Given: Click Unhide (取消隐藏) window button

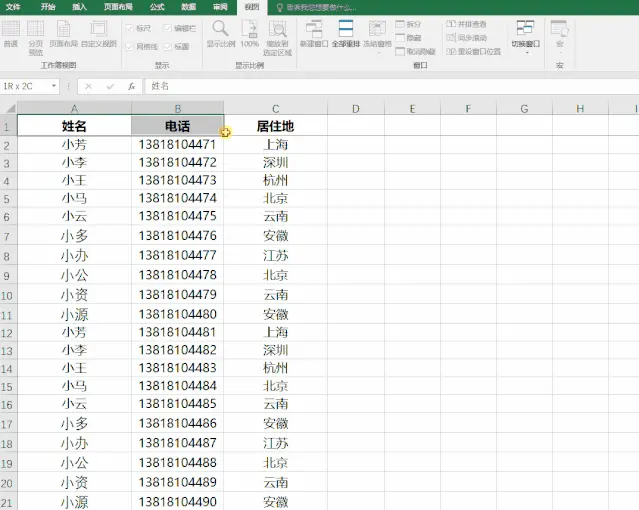Looking at the screenshot, I should click(x=415, y=51).
